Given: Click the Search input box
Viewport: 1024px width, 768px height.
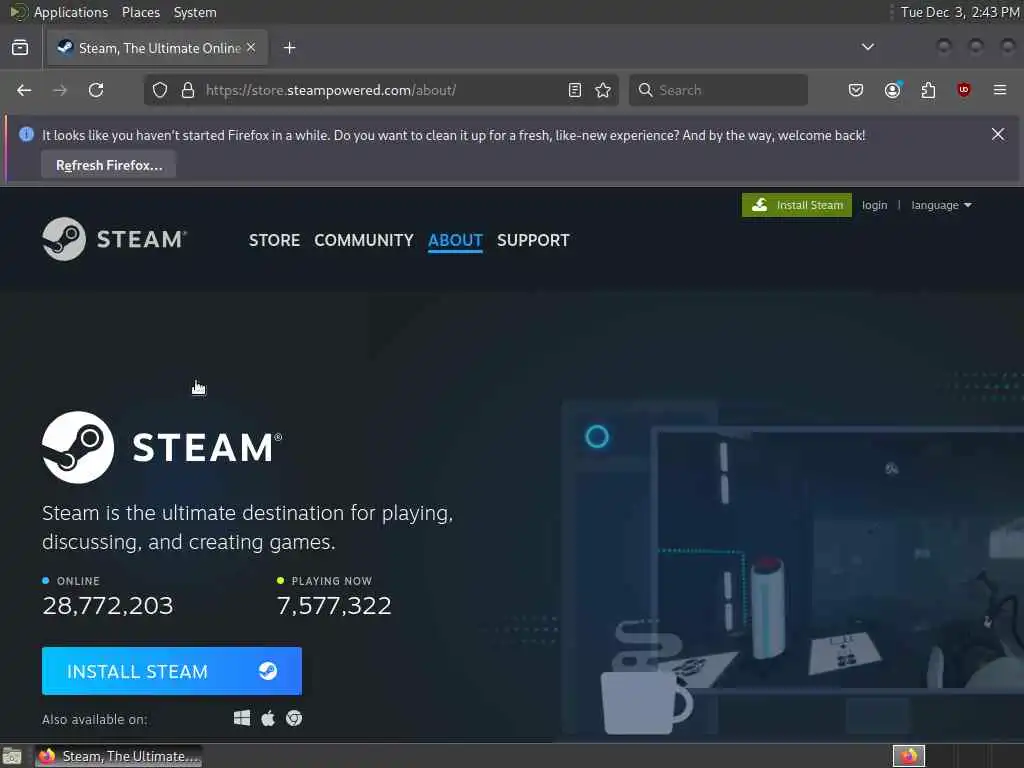Looking at the screenshot, I should click(x=718, y=90).
